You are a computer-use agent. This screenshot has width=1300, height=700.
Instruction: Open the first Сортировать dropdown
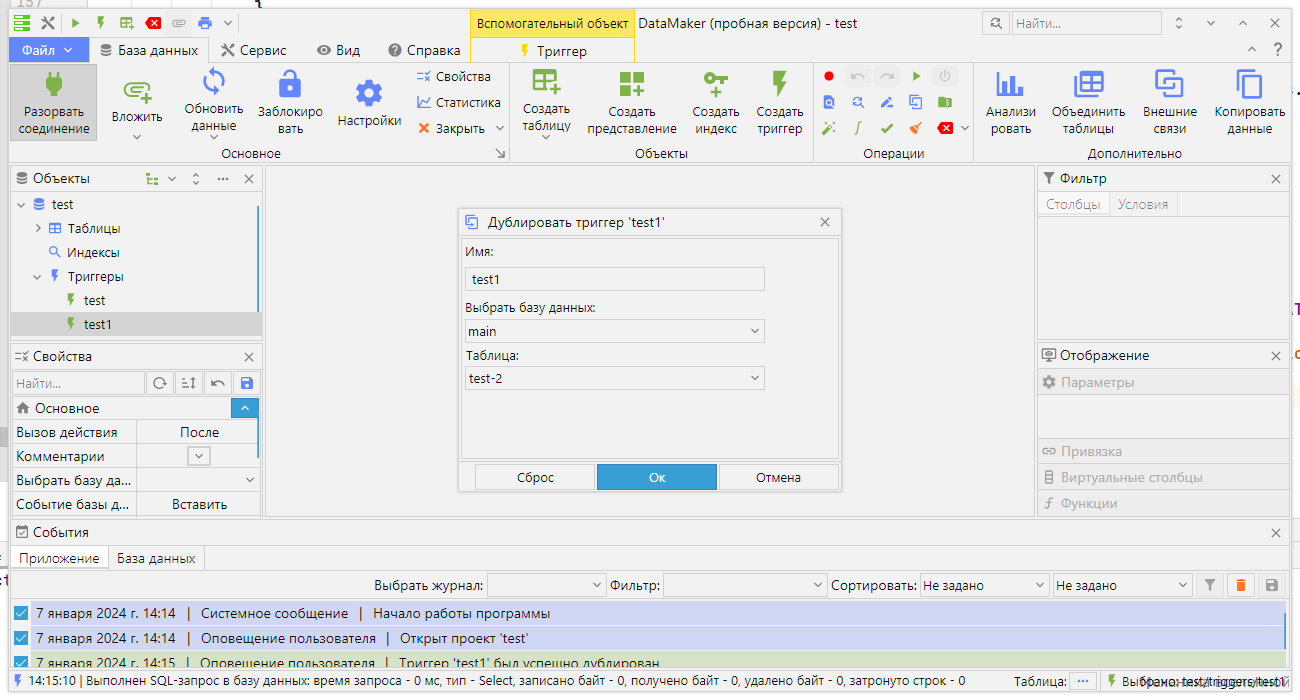point(984,585)
